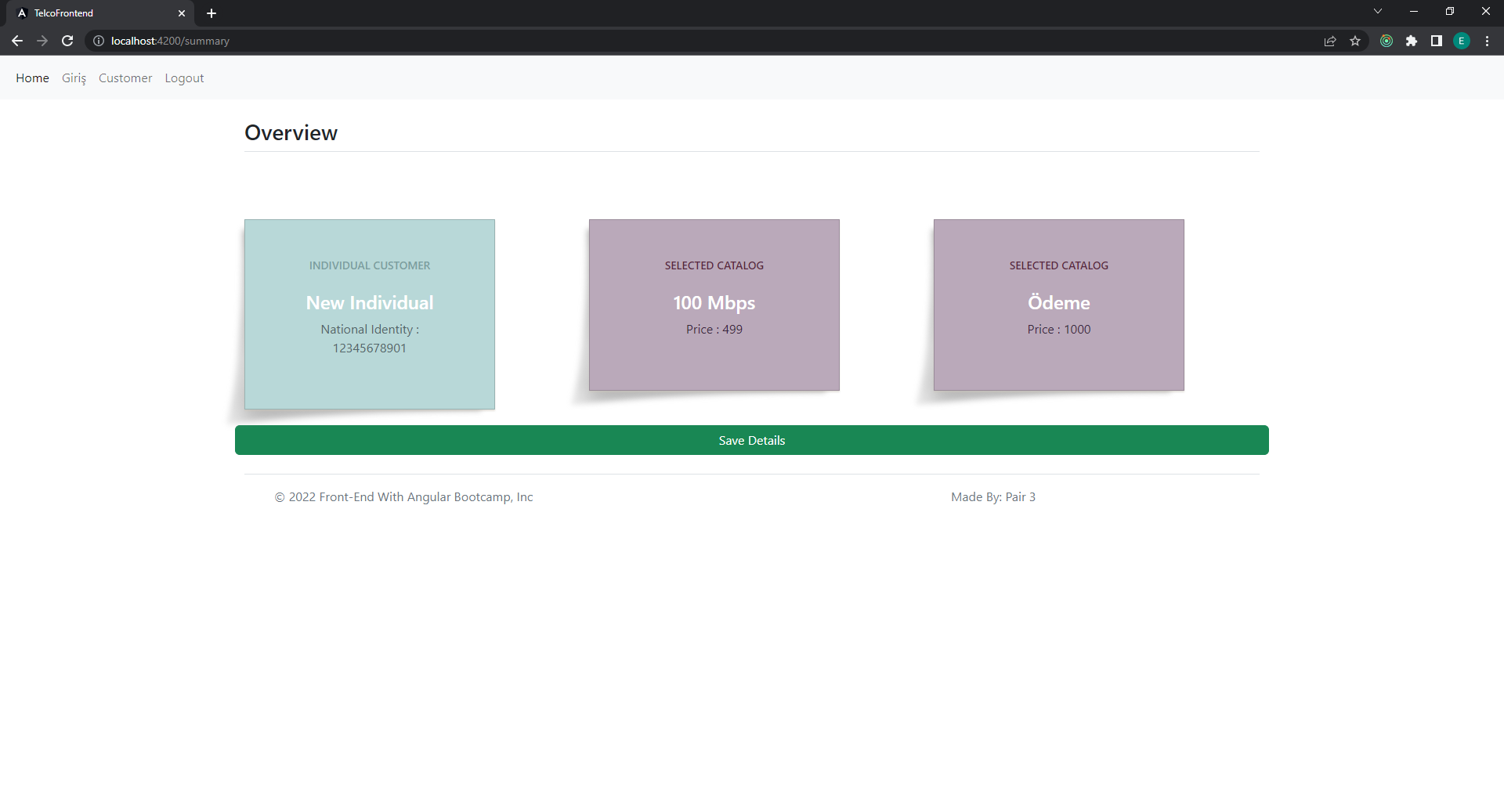This screenshot has width=1504, height=812.
Task: Click the green circular extension icon
Action: coord(1386,41)
